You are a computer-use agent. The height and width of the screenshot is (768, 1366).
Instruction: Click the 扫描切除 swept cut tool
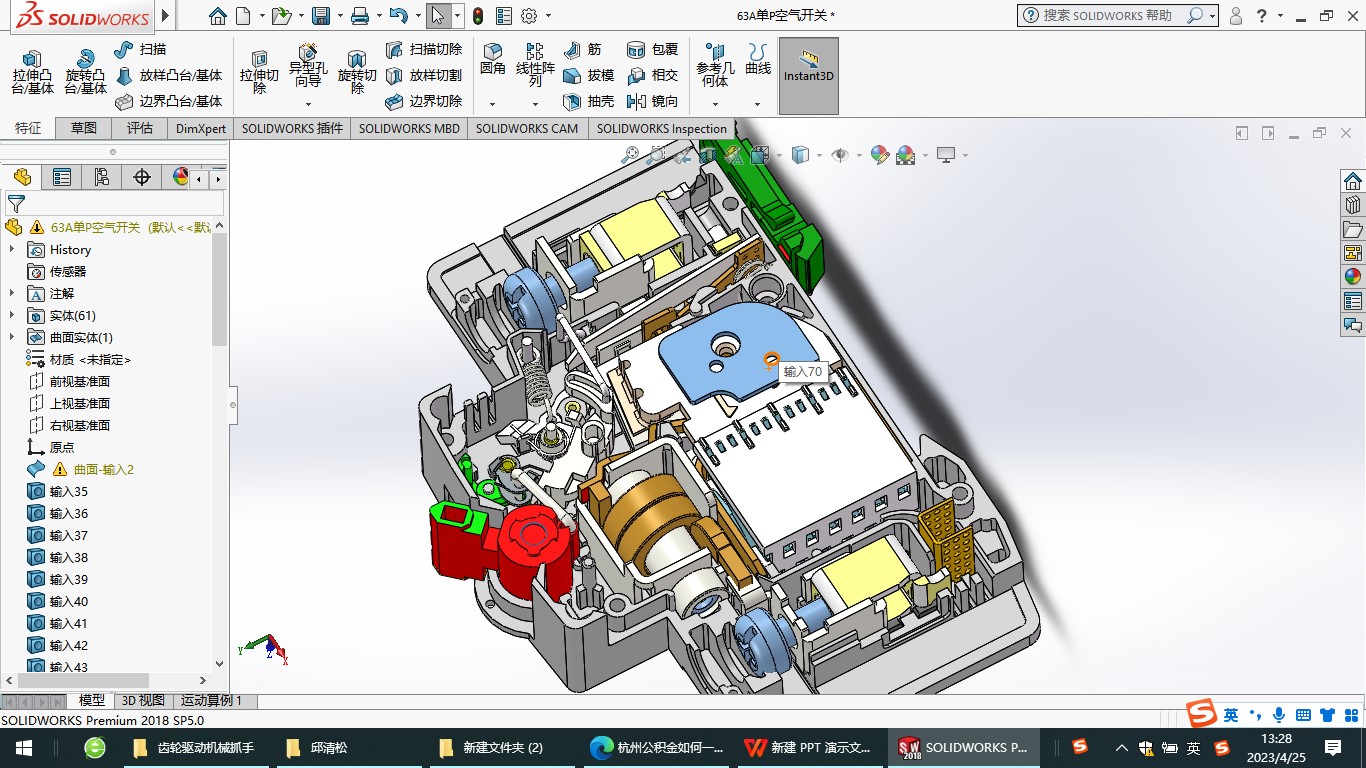coord(424,49)
